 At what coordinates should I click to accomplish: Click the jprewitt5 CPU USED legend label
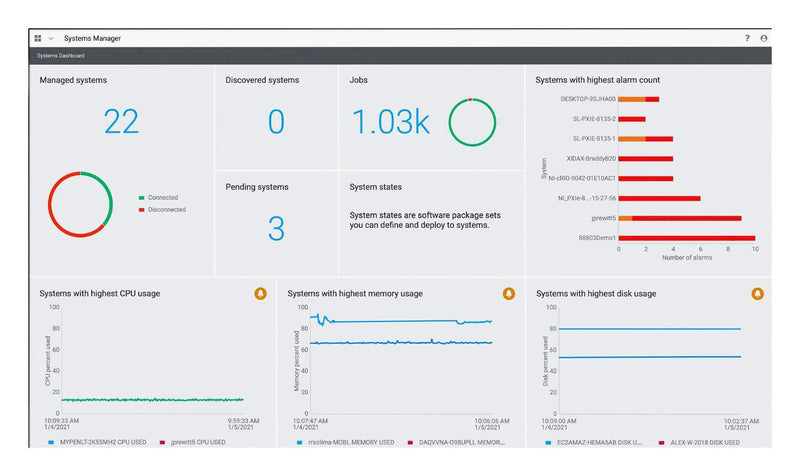198,442
